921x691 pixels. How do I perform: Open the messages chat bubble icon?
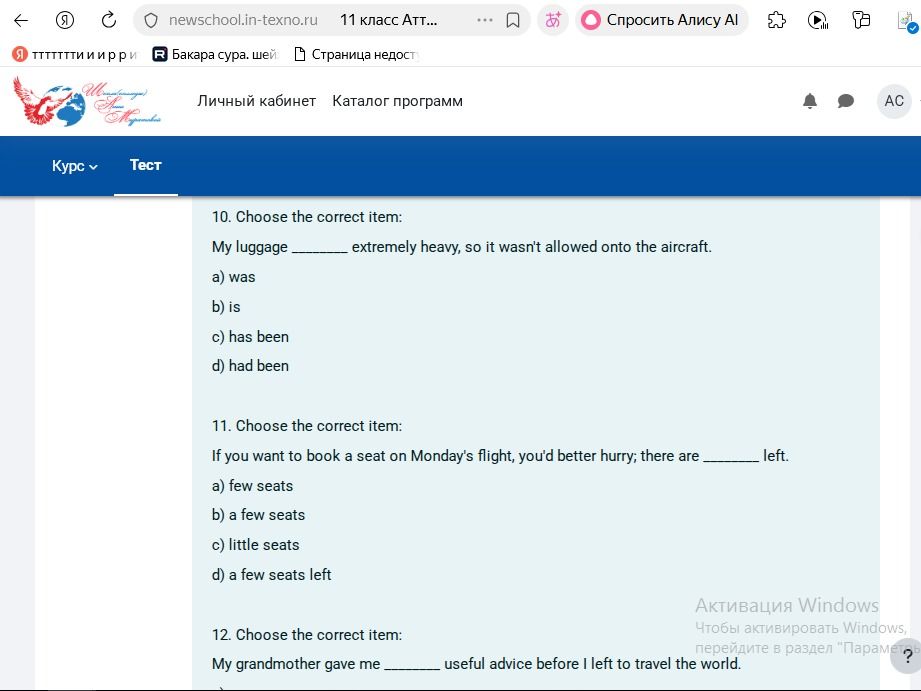[x=845, y=101]
